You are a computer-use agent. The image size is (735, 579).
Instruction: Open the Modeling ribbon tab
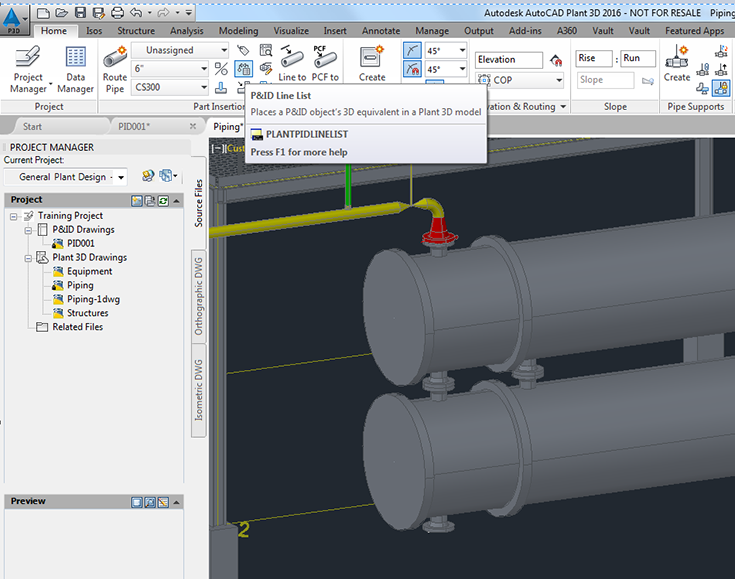(x=238, y=31)
